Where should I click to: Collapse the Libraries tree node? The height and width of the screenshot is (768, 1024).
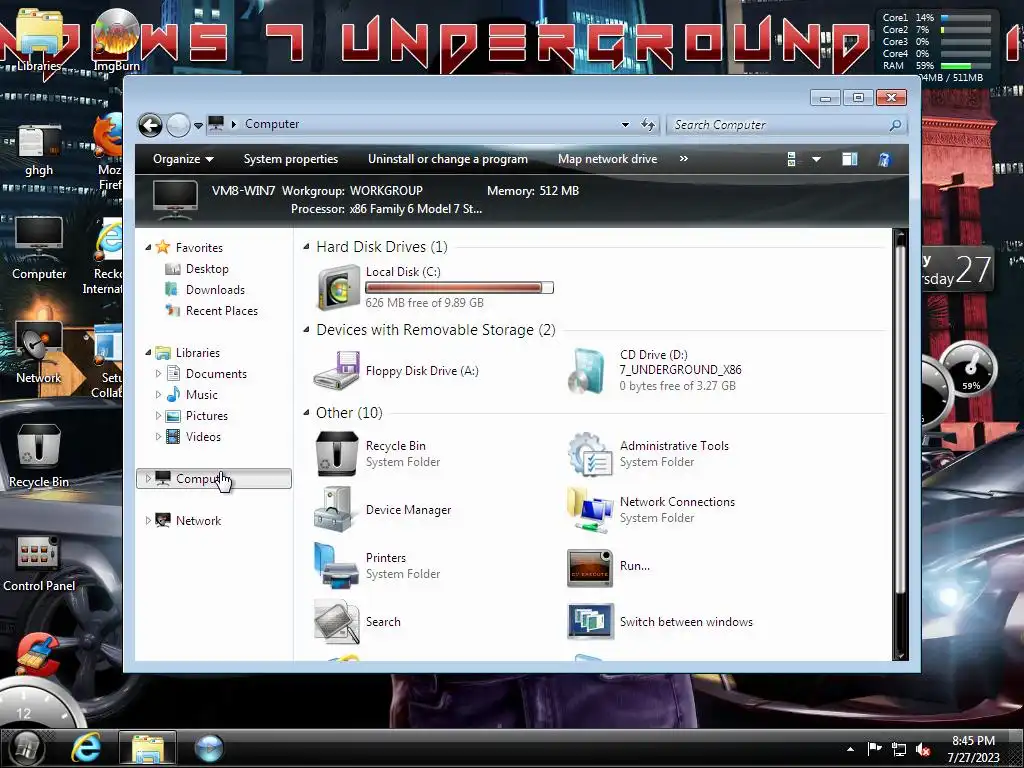pos(148,352)
